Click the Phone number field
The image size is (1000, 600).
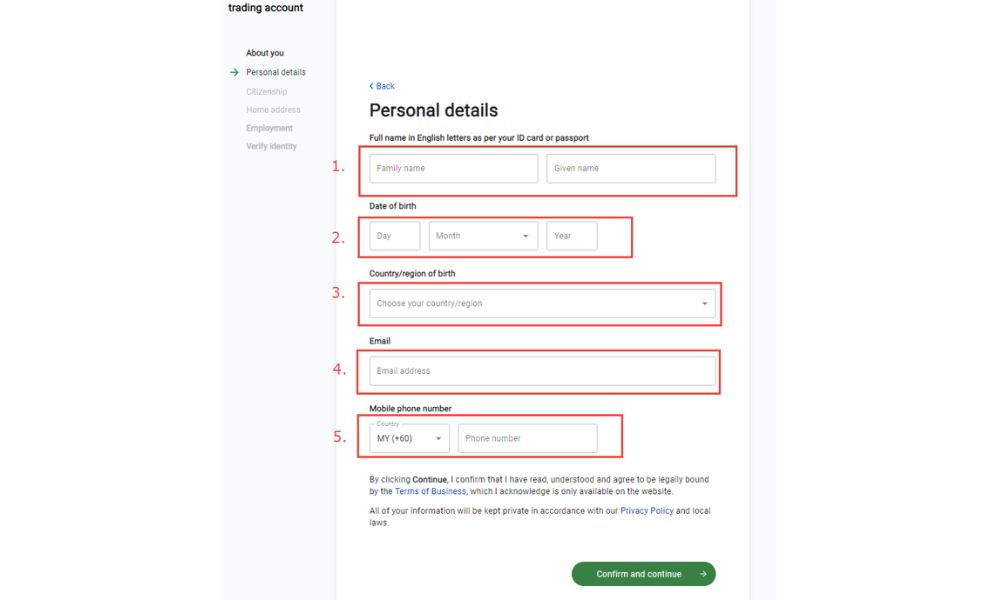click(527, 438)
